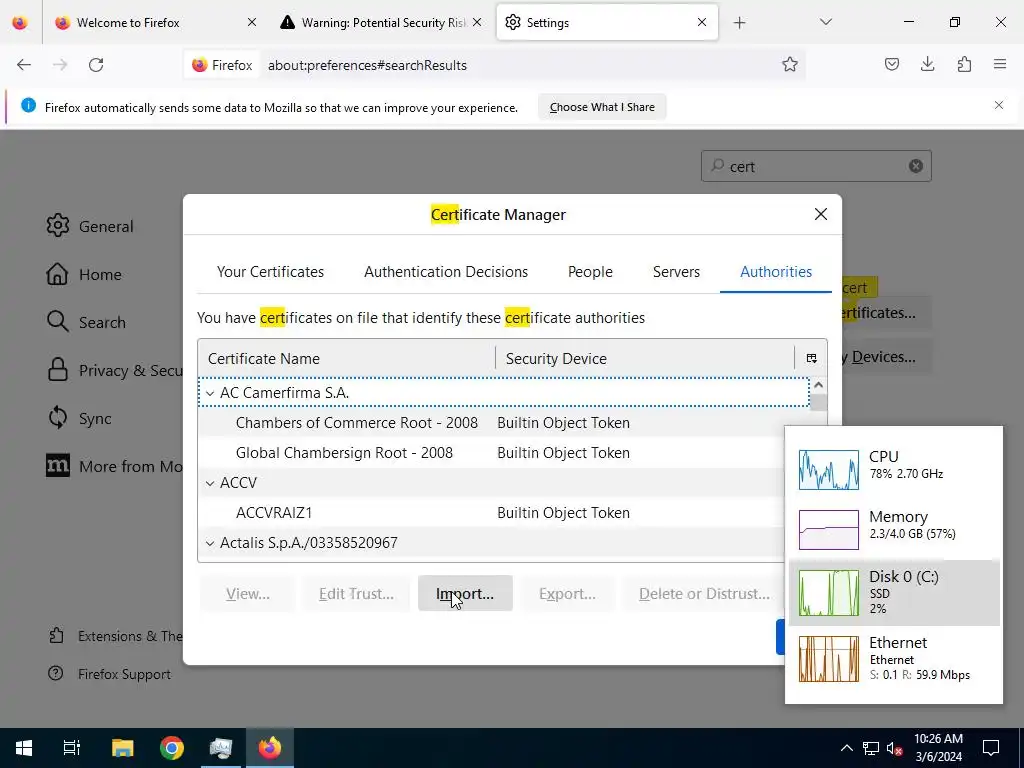This screenshot has height=768, width=1024.
Task: Collapse the Actalis S.p.A./03358520967 group
Action: coord(210,543)
